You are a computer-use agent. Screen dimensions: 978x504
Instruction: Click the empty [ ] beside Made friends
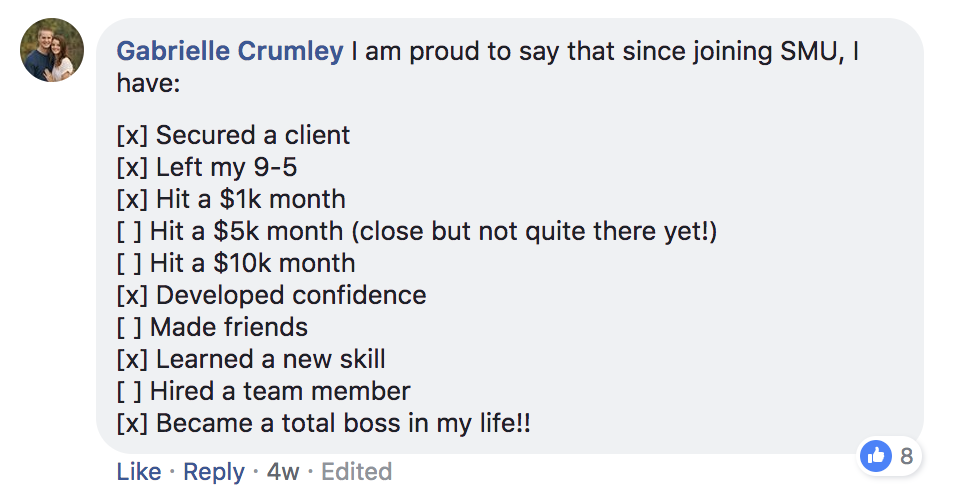[x=130, y=327]
